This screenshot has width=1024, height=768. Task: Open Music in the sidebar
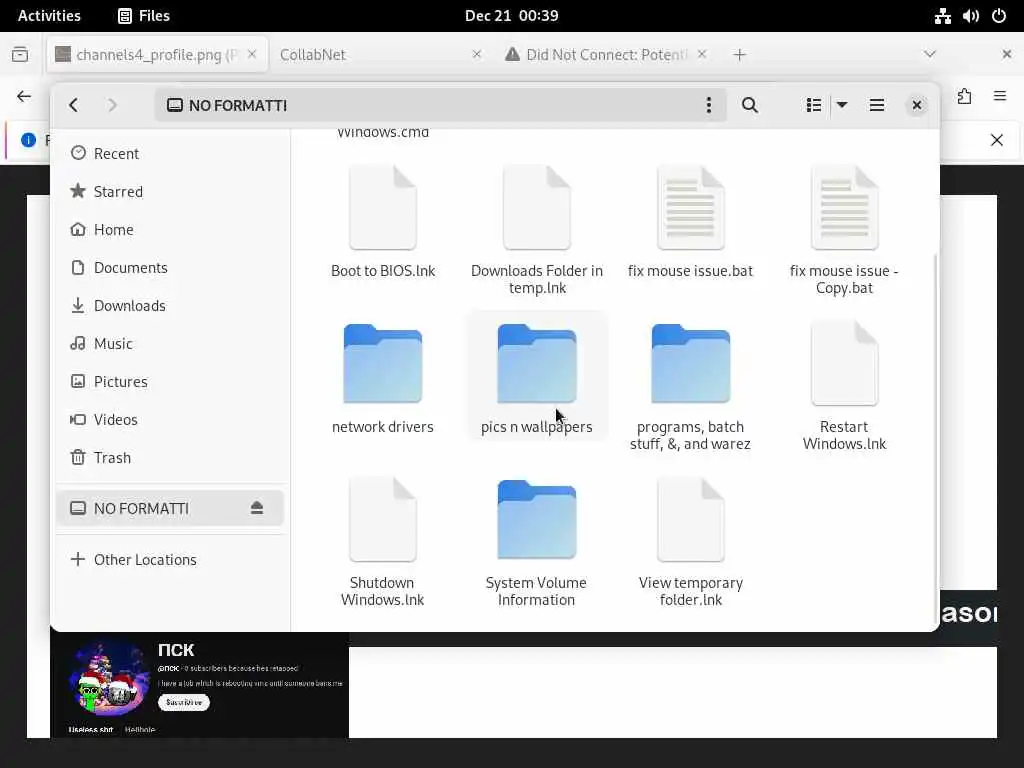pos(170,344)
